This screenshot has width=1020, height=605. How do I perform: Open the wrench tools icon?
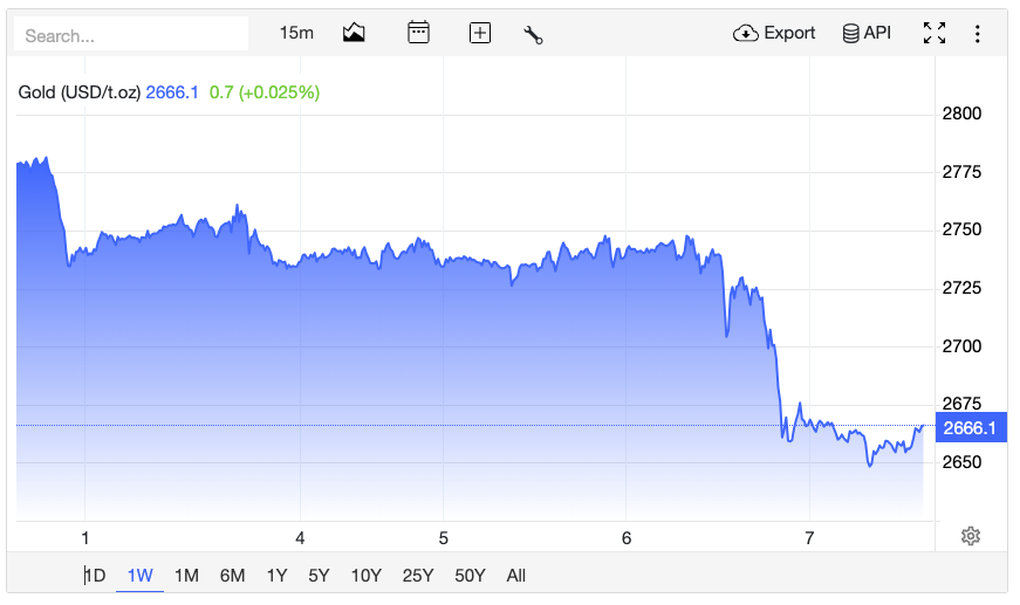pos(533,35)
